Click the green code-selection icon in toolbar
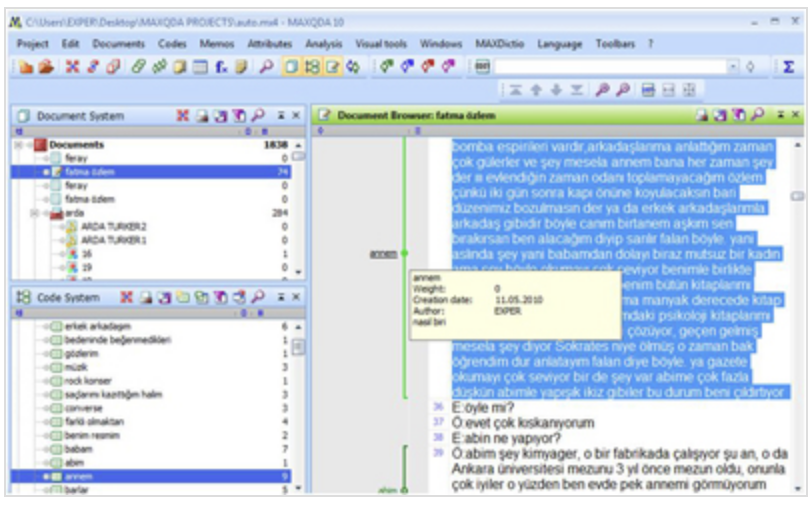 click(386, 67)
